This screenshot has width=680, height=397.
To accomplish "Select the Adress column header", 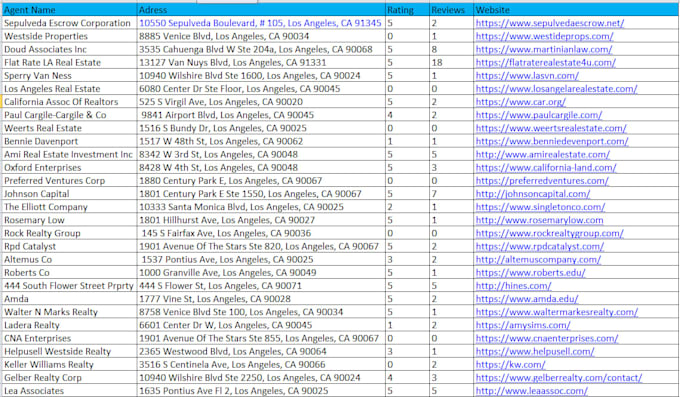I will coord(261,10).
